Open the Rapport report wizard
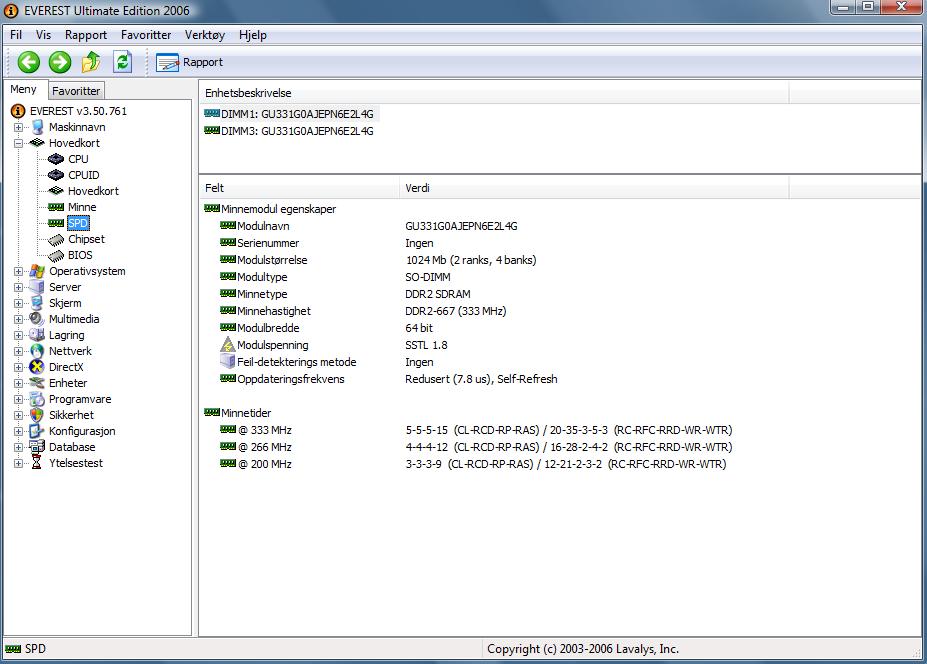 pos(189,62)
